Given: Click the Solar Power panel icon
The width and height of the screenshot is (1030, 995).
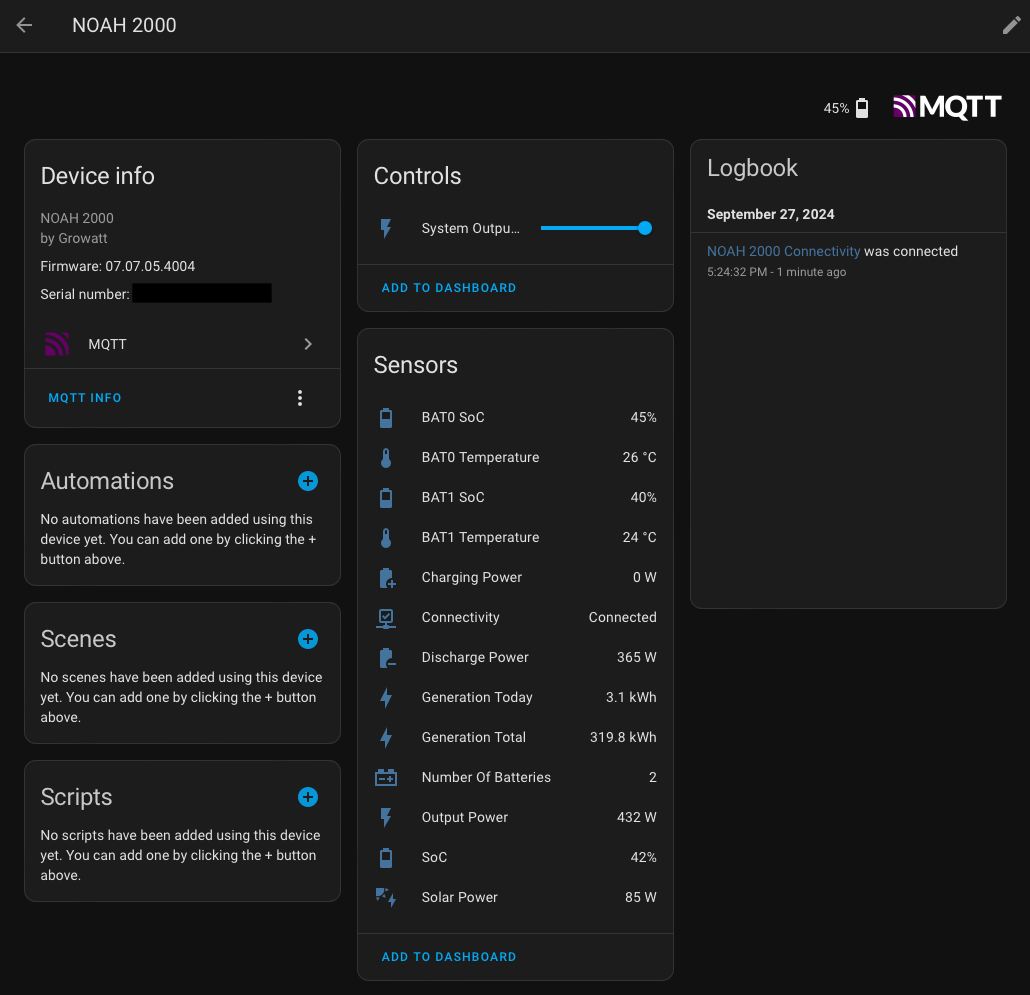Looking at the screenshot, I should click(386, 897).
